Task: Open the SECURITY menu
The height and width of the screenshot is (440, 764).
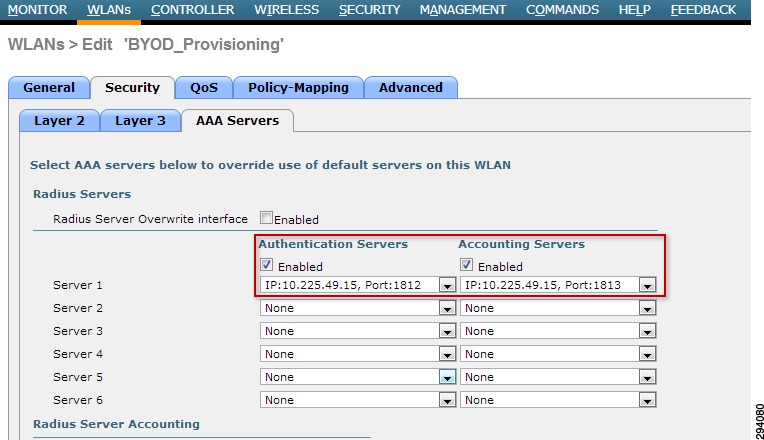Action: point(369,10)
